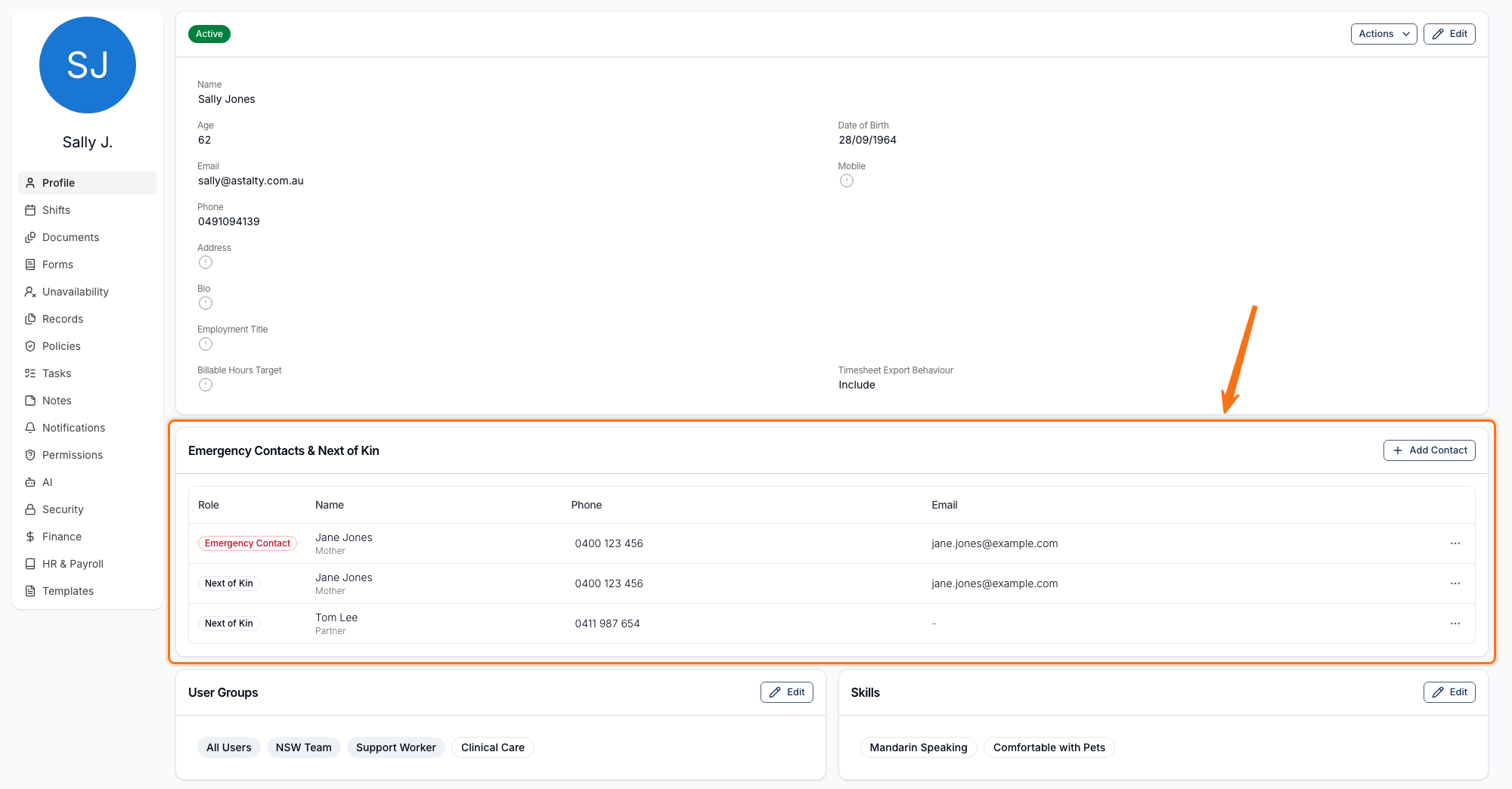Open the Notes icon in sidebar
The height and width of the screenshot is (789, 1512).
(30, 401)
